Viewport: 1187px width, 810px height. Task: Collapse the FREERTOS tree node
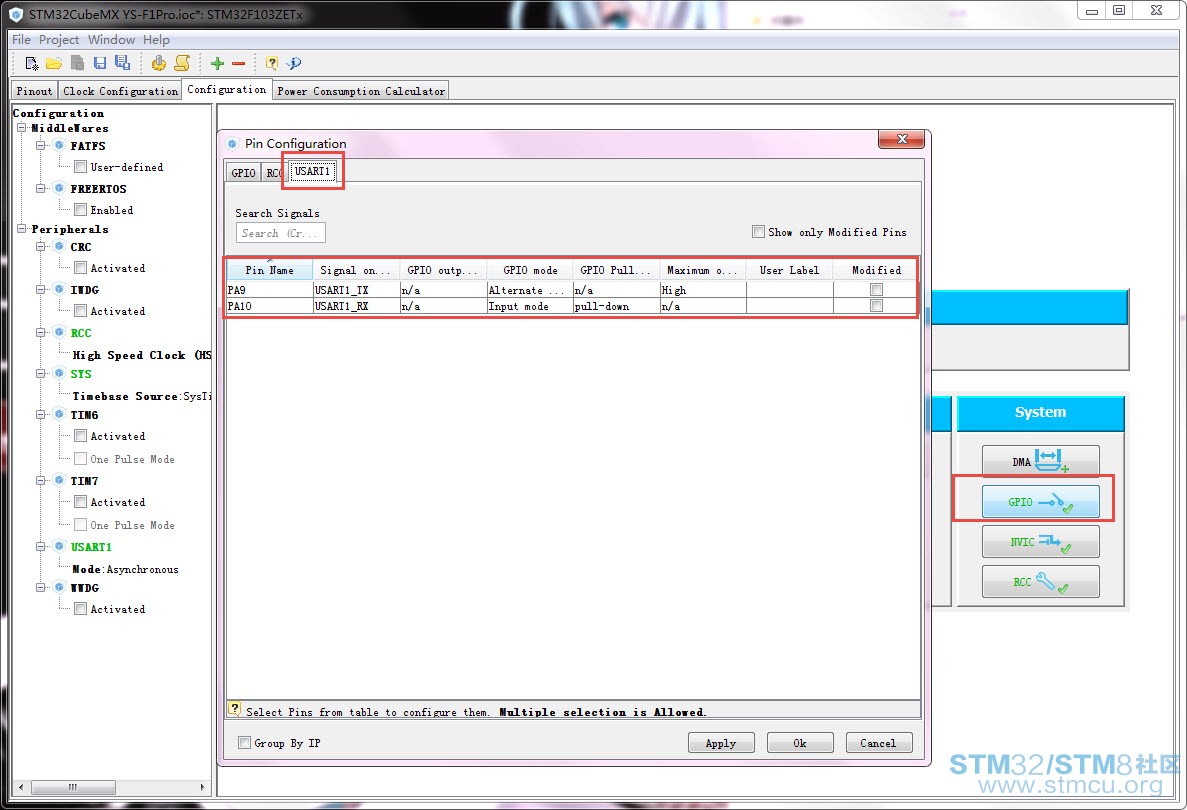[41, 188]
